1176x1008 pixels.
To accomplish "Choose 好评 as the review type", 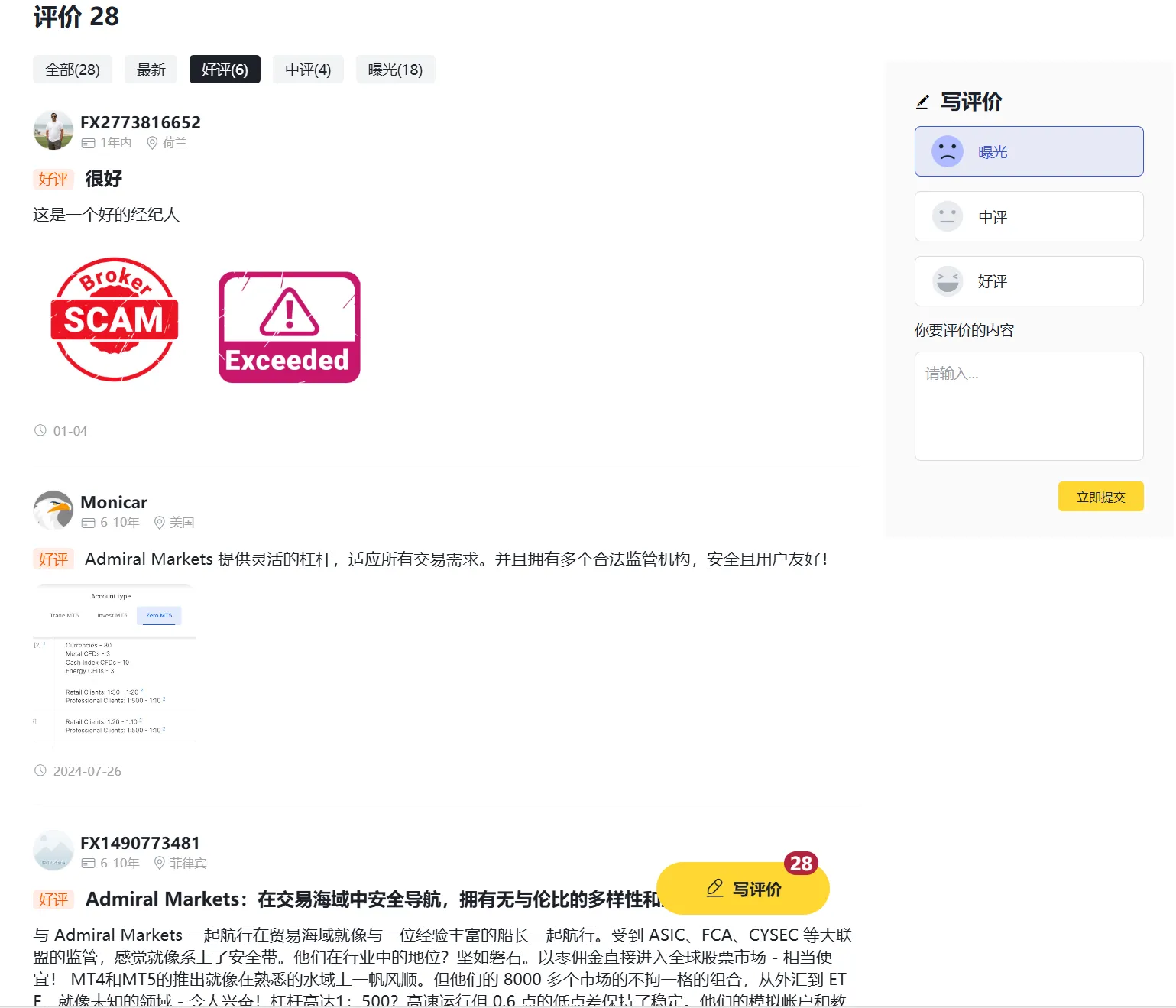I will click(1029, 281).
